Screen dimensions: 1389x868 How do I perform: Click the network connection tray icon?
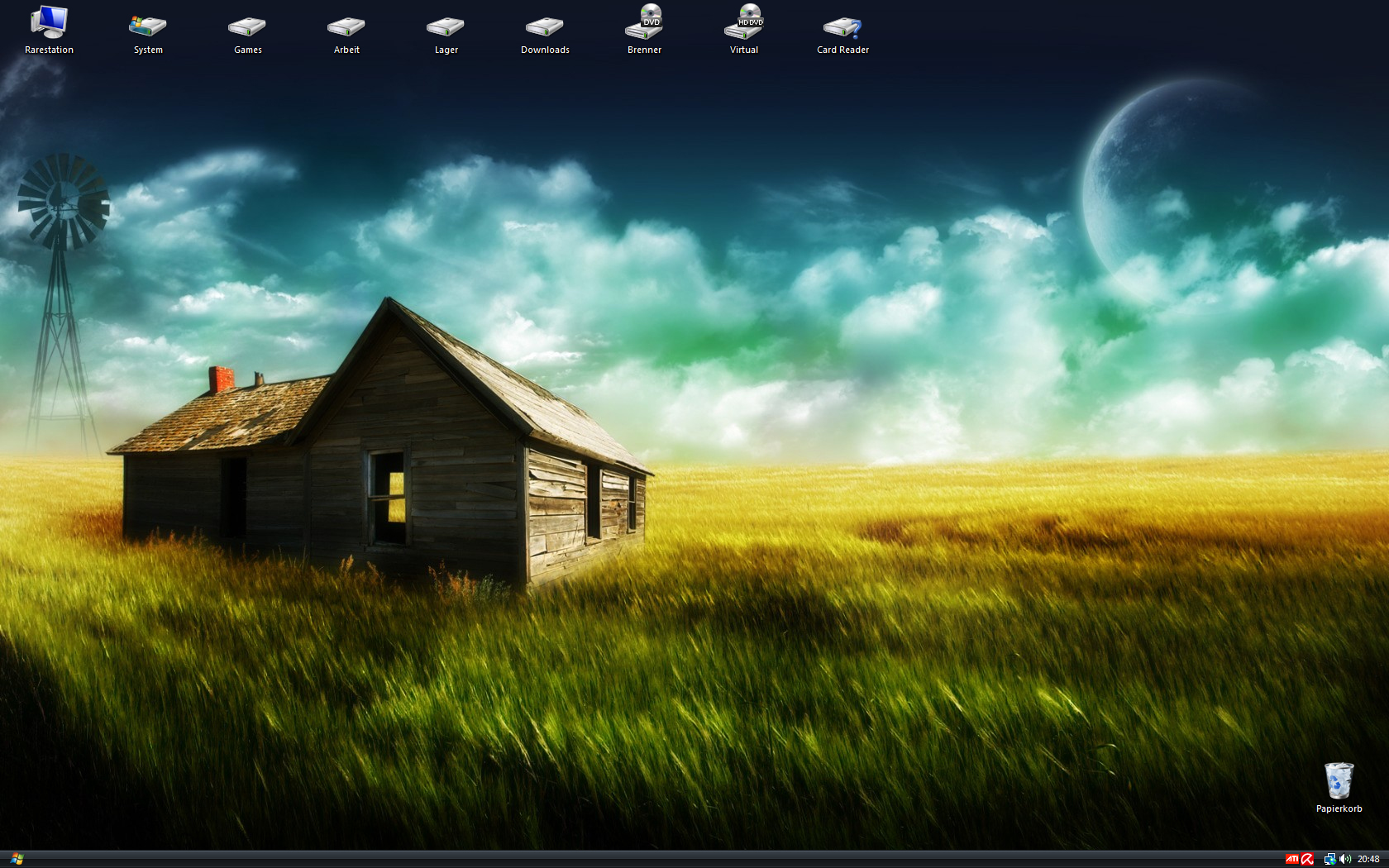pos(1329,859)
